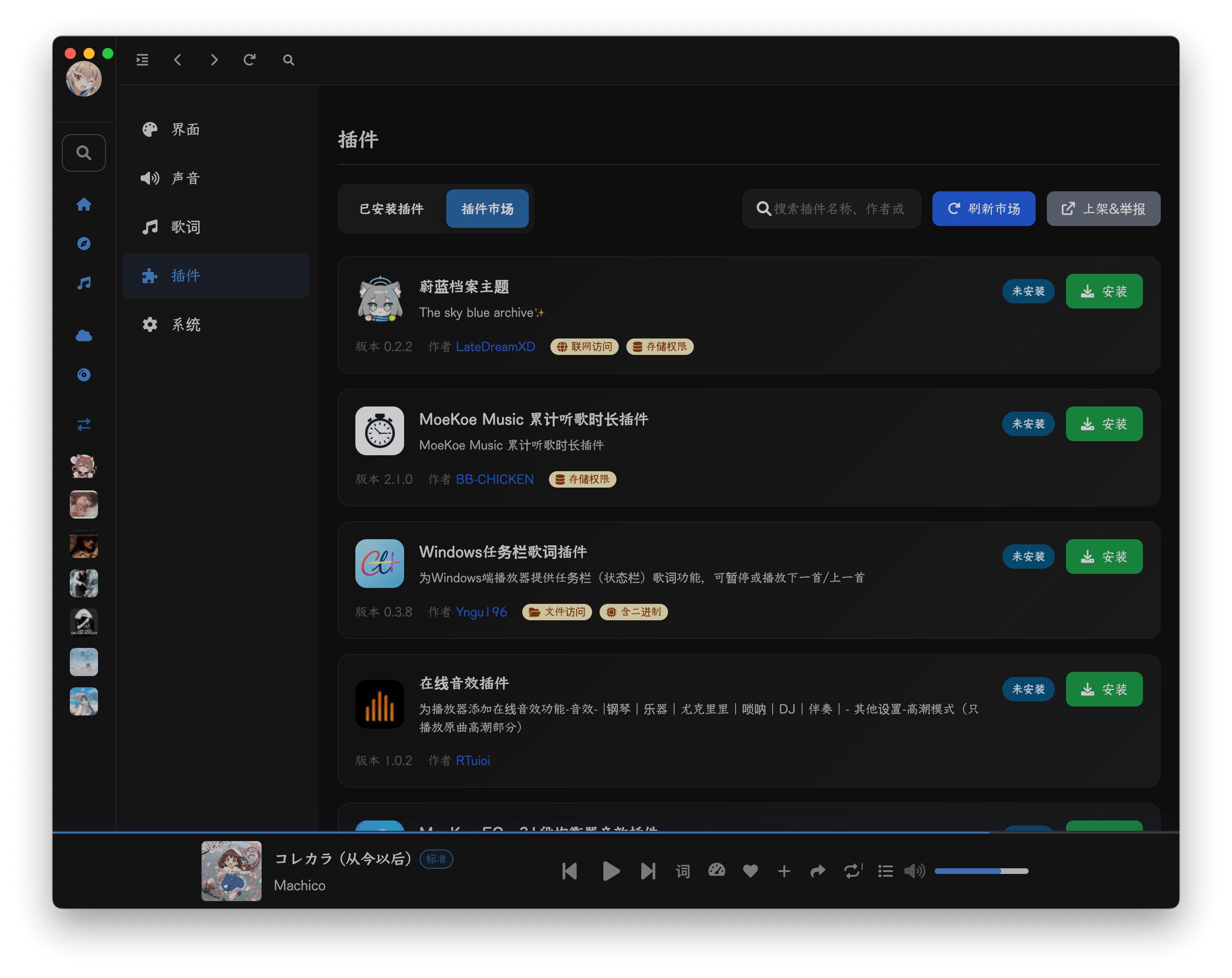Share the song with arrow icon

(818, 871)
